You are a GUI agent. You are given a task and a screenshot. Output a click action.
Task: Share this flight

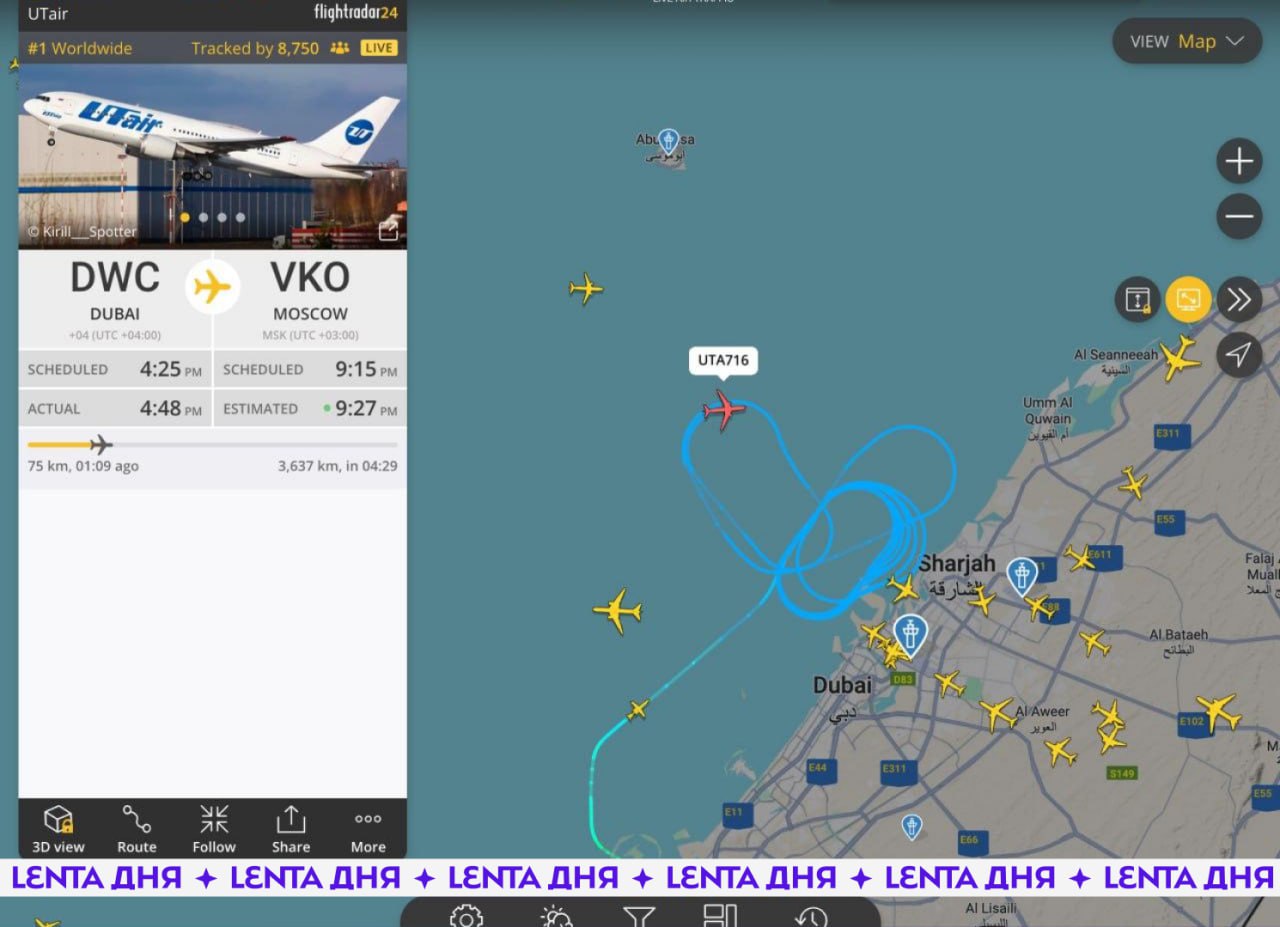291,829
